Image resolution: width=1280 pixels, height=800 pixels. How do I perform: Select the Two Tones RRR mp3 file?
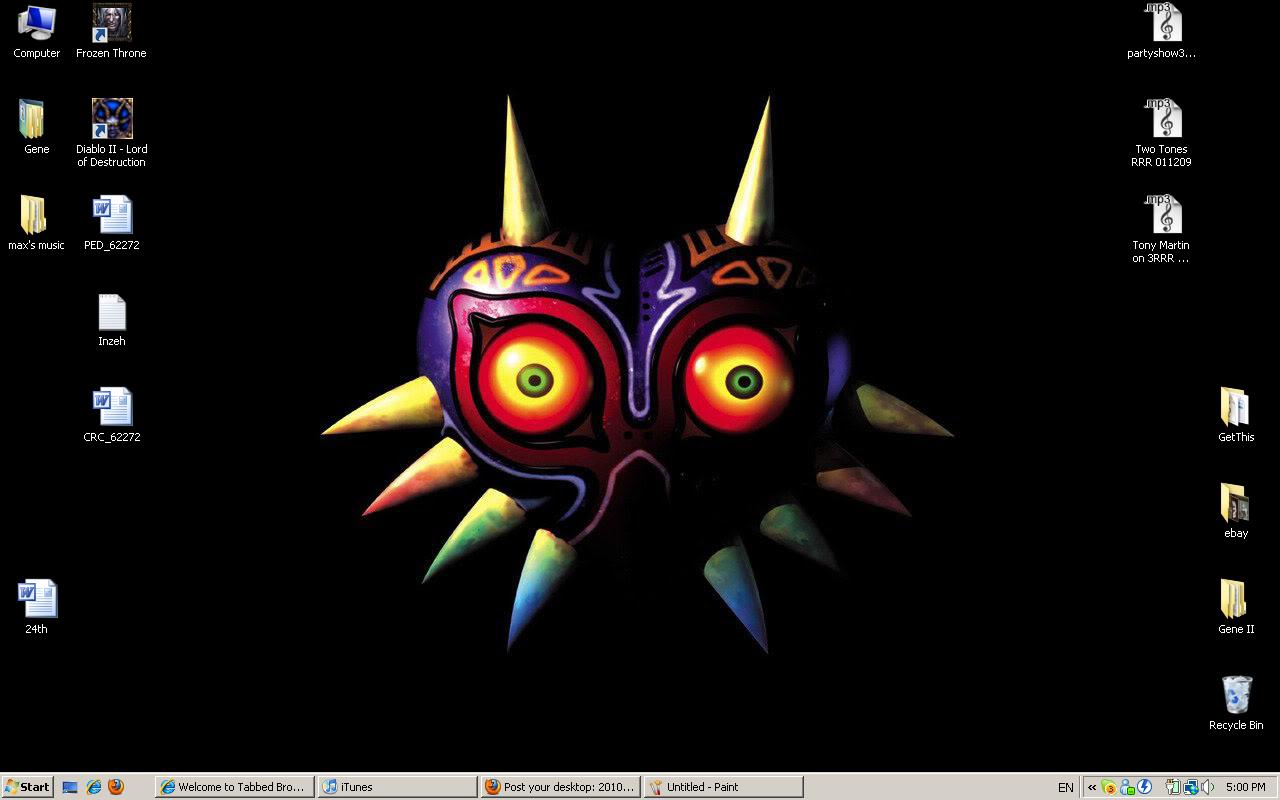coord(1161,120)
